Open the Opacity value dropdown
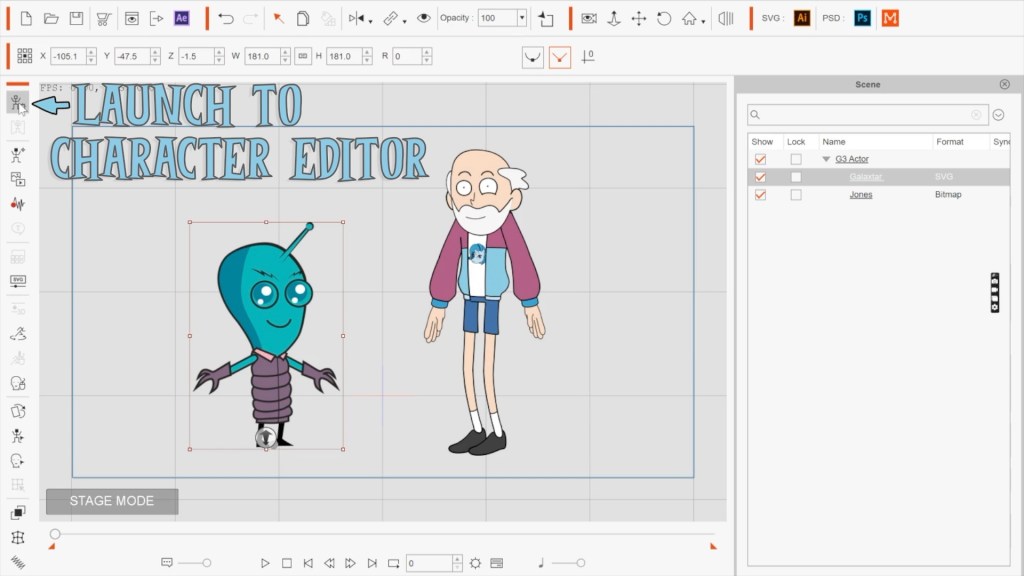 522,18
